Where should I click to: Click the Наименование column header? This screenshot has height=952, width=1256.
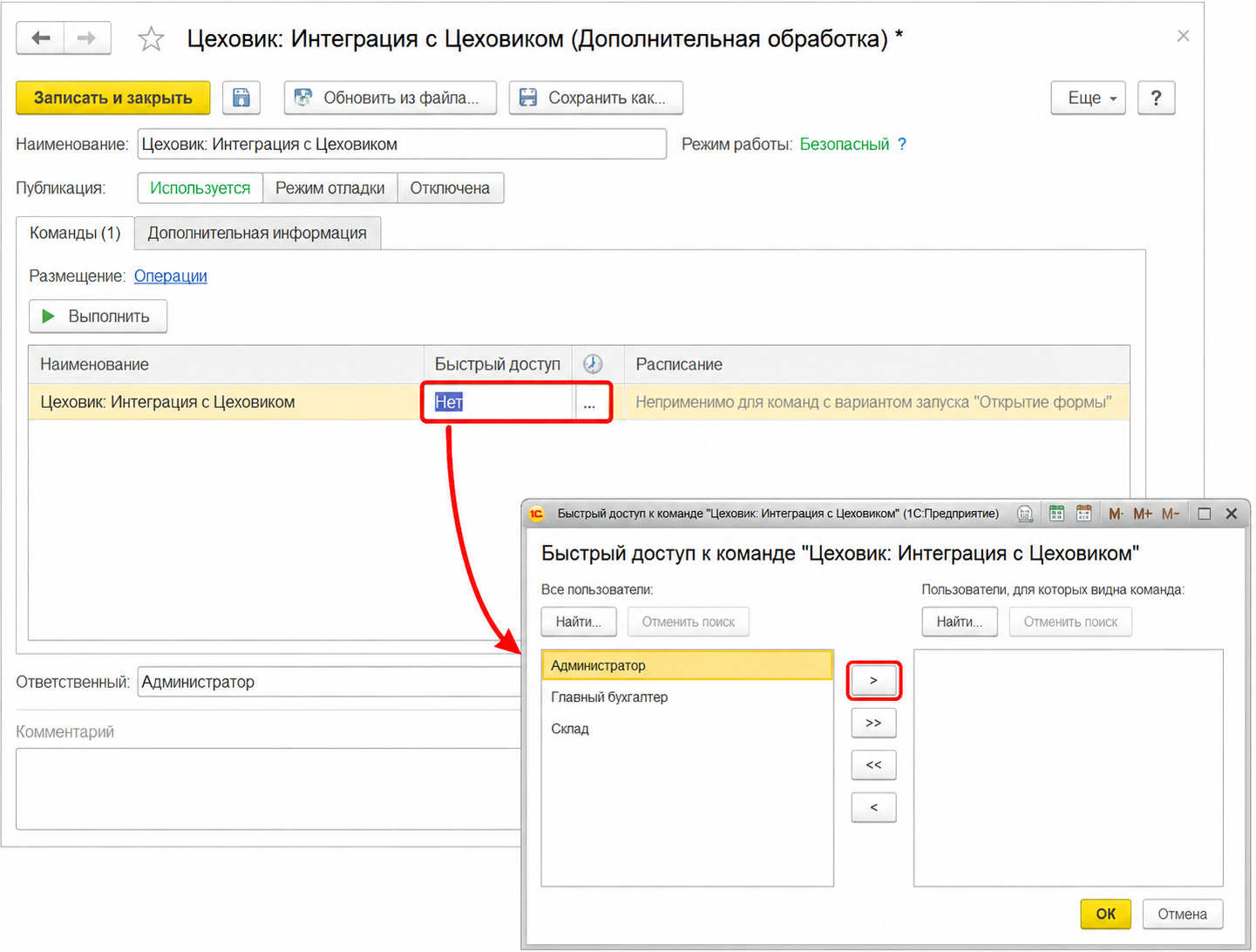pyautogui.click(x=226, y=364)
